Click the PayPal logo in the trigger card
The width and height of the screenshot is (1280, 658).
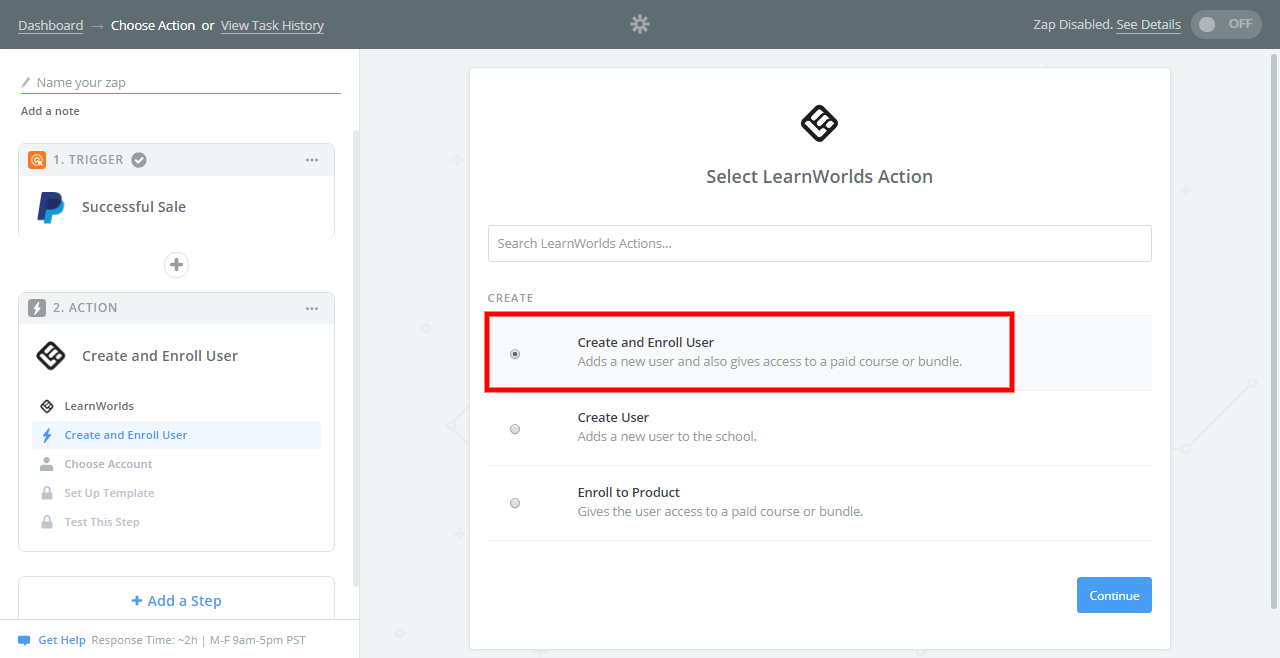(51, 207)
